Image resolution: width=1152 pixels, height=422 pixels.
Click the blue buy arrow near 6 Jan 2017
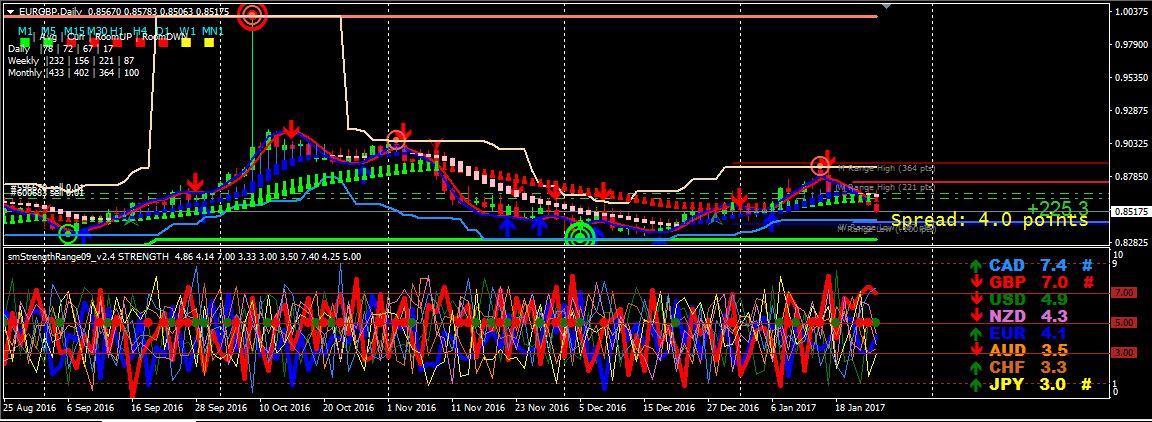(770, 221)
